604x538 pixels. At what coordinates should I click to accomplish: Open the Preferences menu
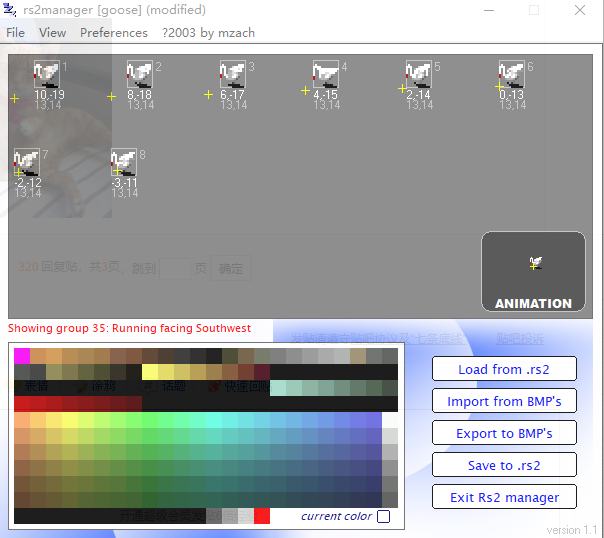point(114,33)
